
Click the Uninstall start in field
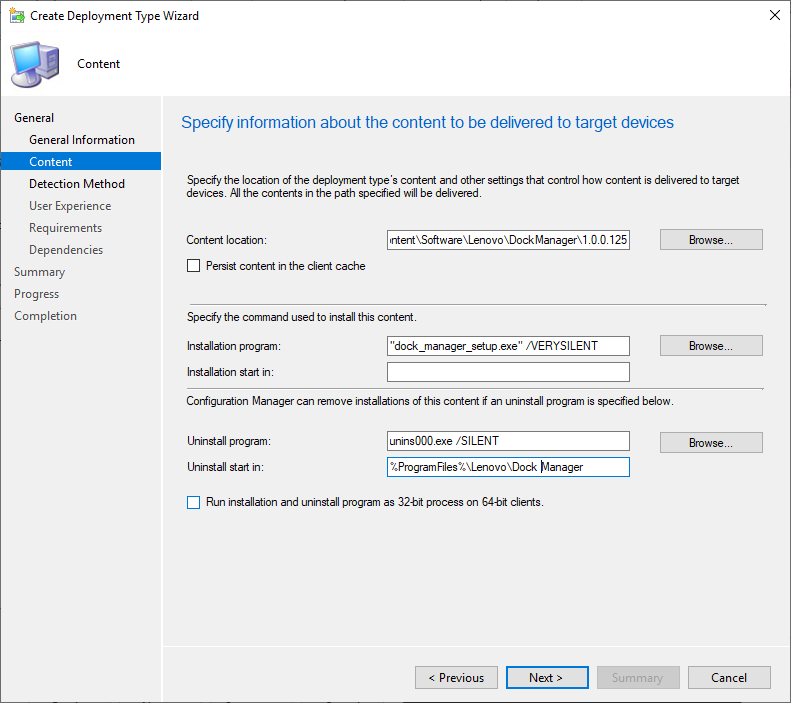(508, 467)
